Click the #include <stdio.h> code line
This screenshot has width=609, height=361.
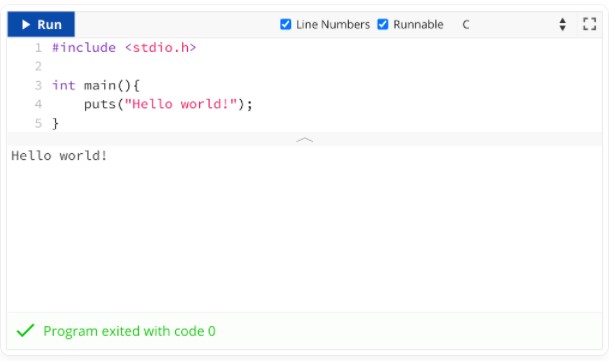[124, 47]
